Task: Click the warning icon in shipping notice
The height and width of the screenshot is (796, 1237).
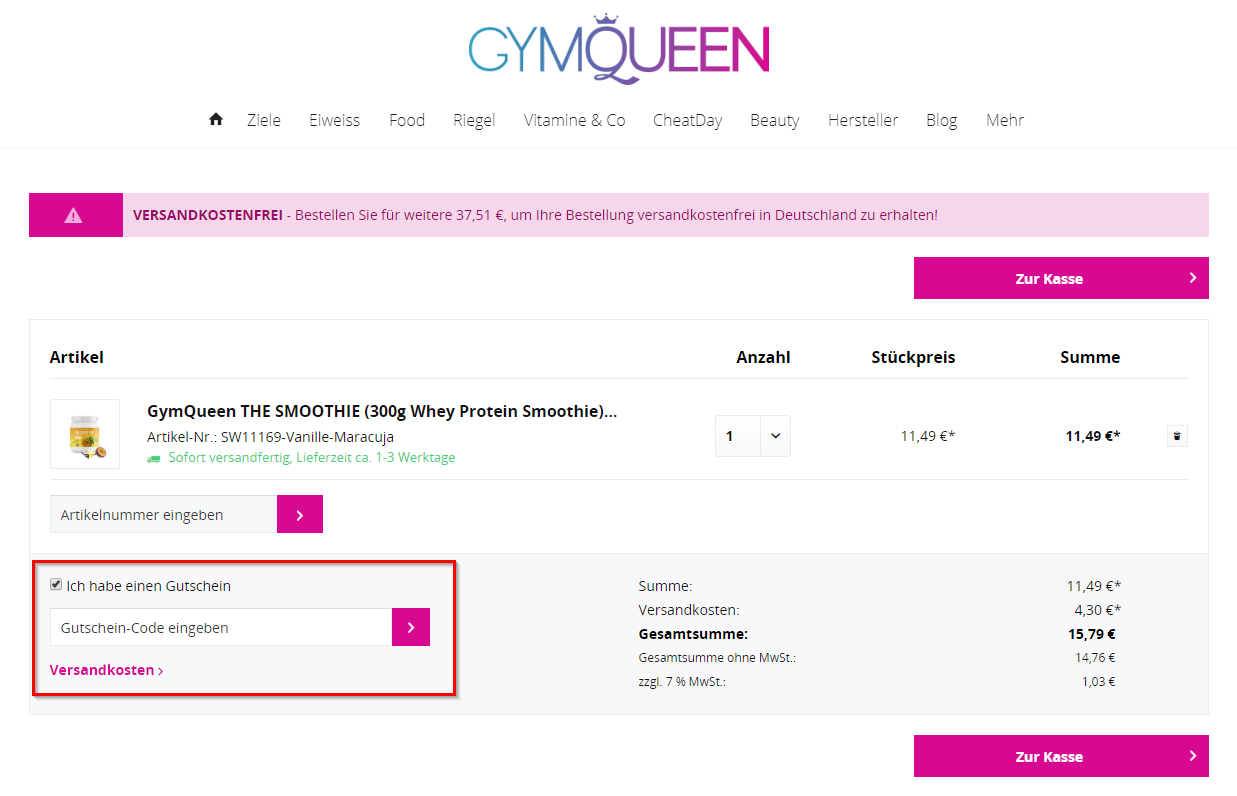Action: 74,215
